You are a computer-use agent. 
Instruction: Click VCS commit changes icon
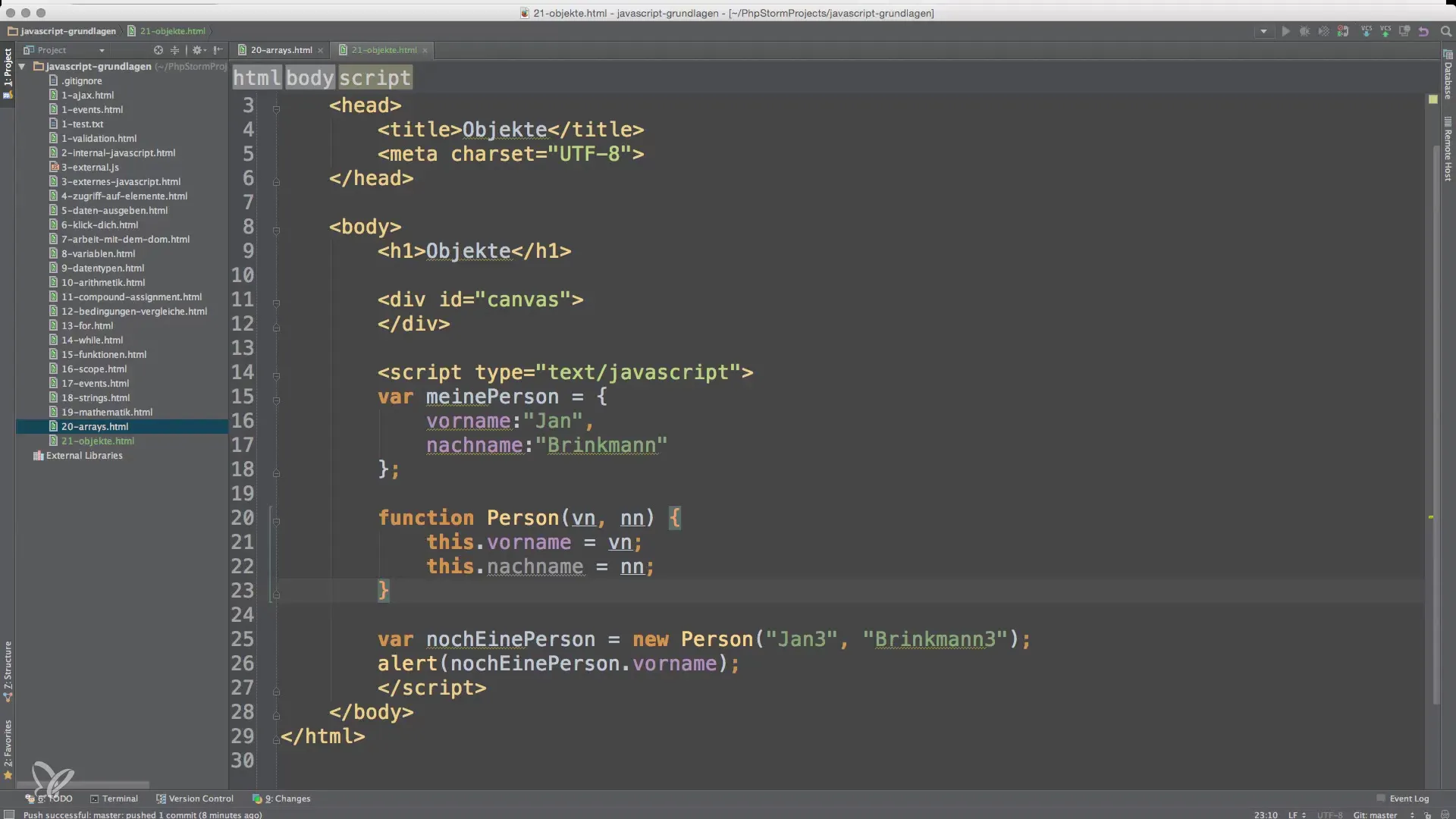[1385, 31]
